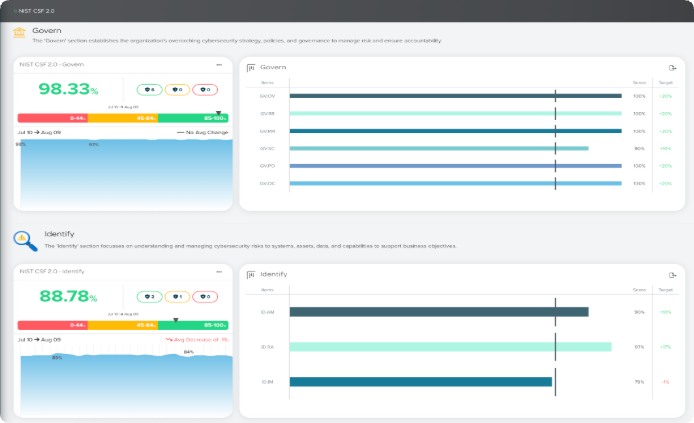The image size is (694, 423).
Task: Click the ID.IM row label
Action: tap(267, 382)
